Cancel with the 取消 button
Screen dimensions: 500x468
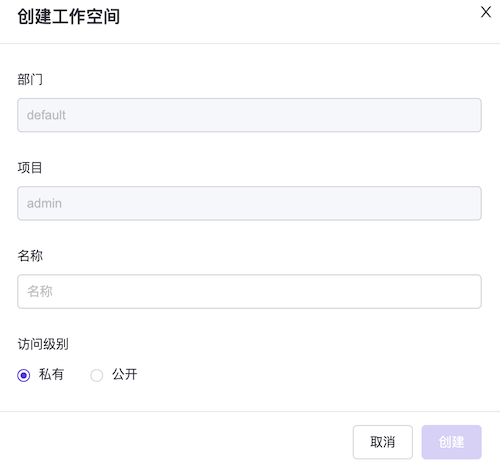383,442
